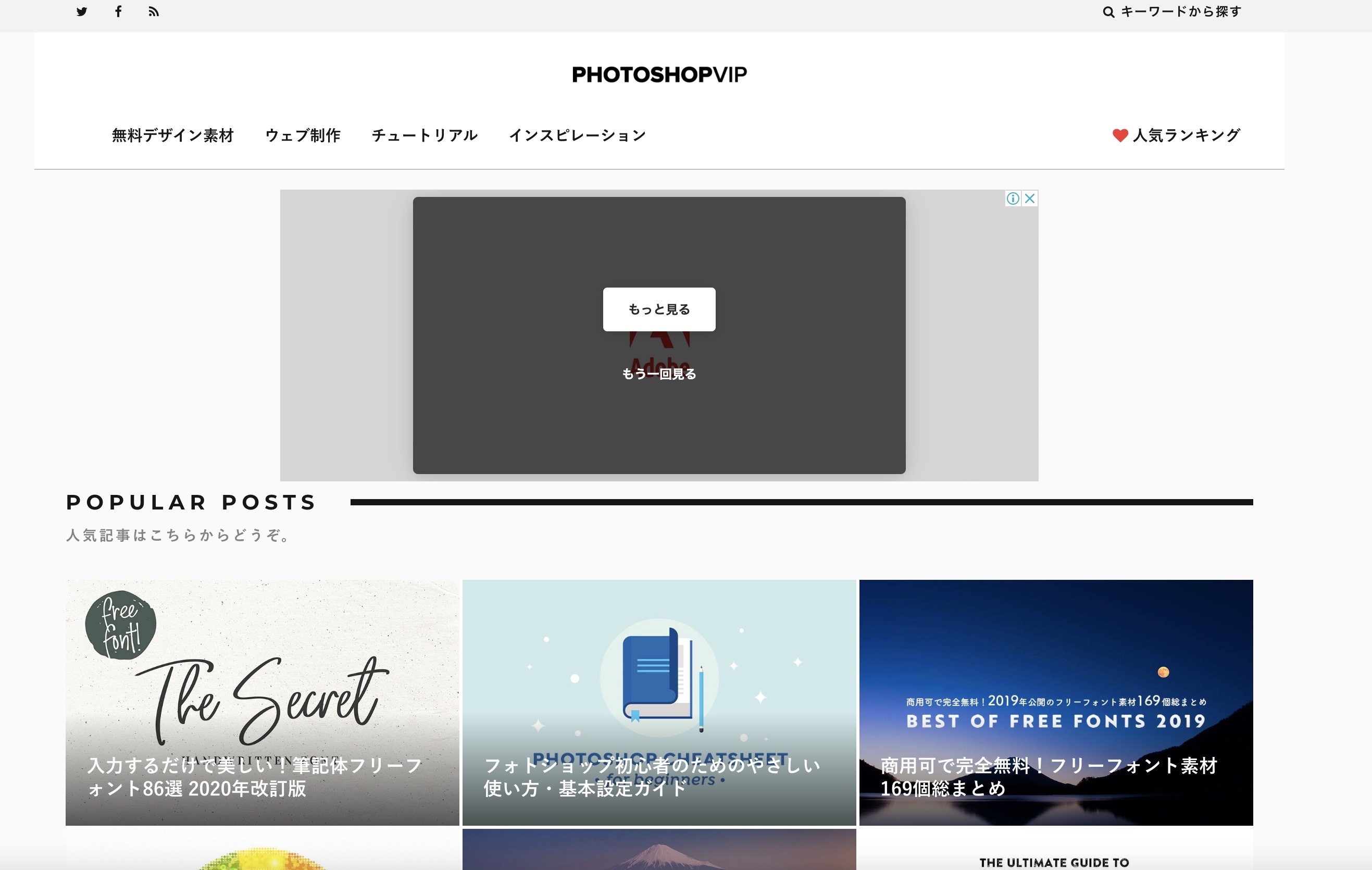Open the ウェブ制作 menu item
This screenshot has height=870, width=1372.
coord(303,135)
